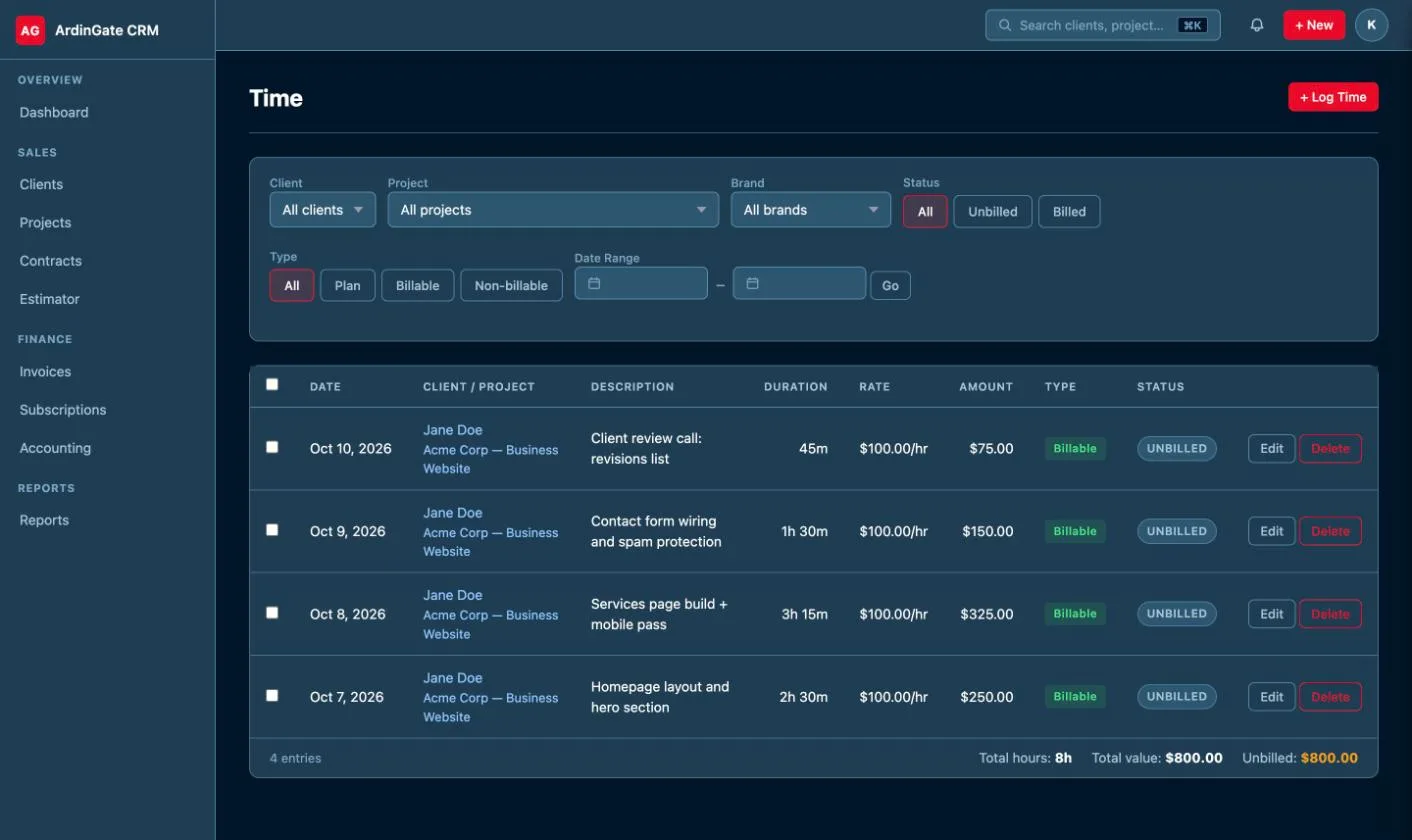Open the All projects dropdown
Image resolution: width=1412 pixels, height=840 pixels.
pyautogui.click(x=553, y=210)
